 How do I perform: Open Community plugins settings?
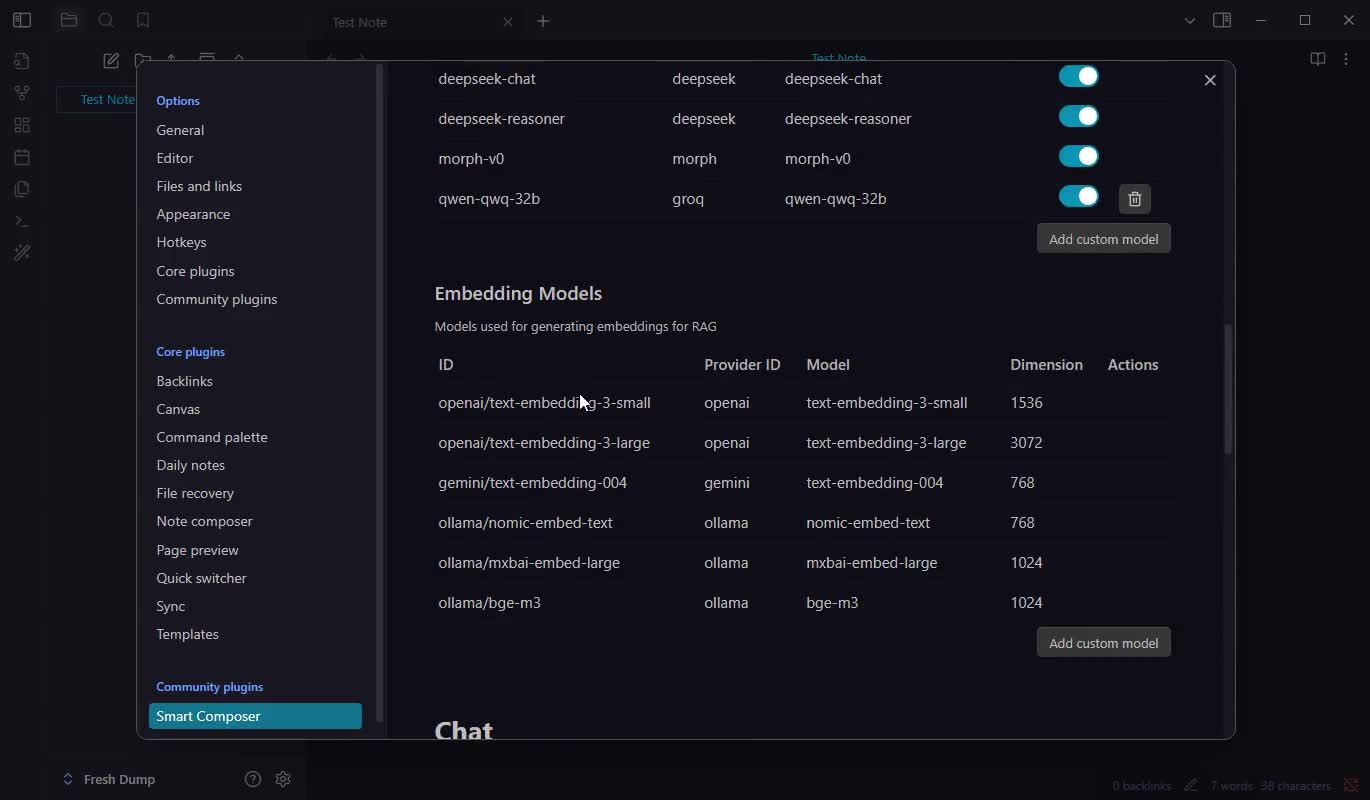pos(217,299)
